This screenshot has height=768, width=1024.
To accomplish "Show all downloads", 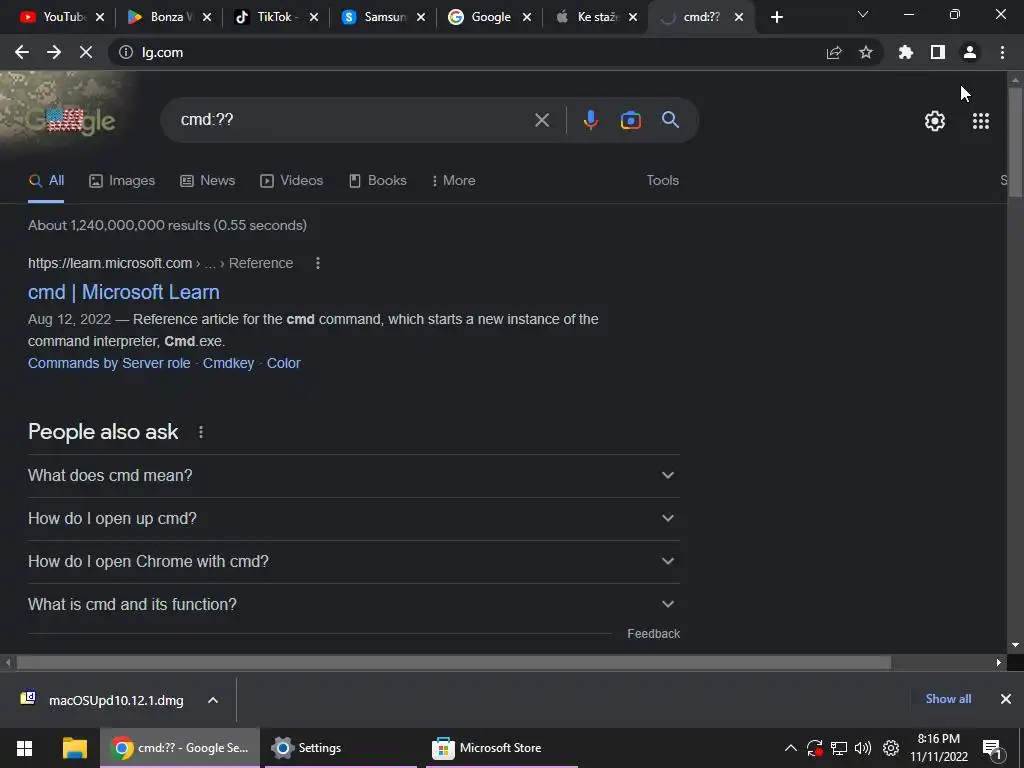I will [x=948, y=699].
